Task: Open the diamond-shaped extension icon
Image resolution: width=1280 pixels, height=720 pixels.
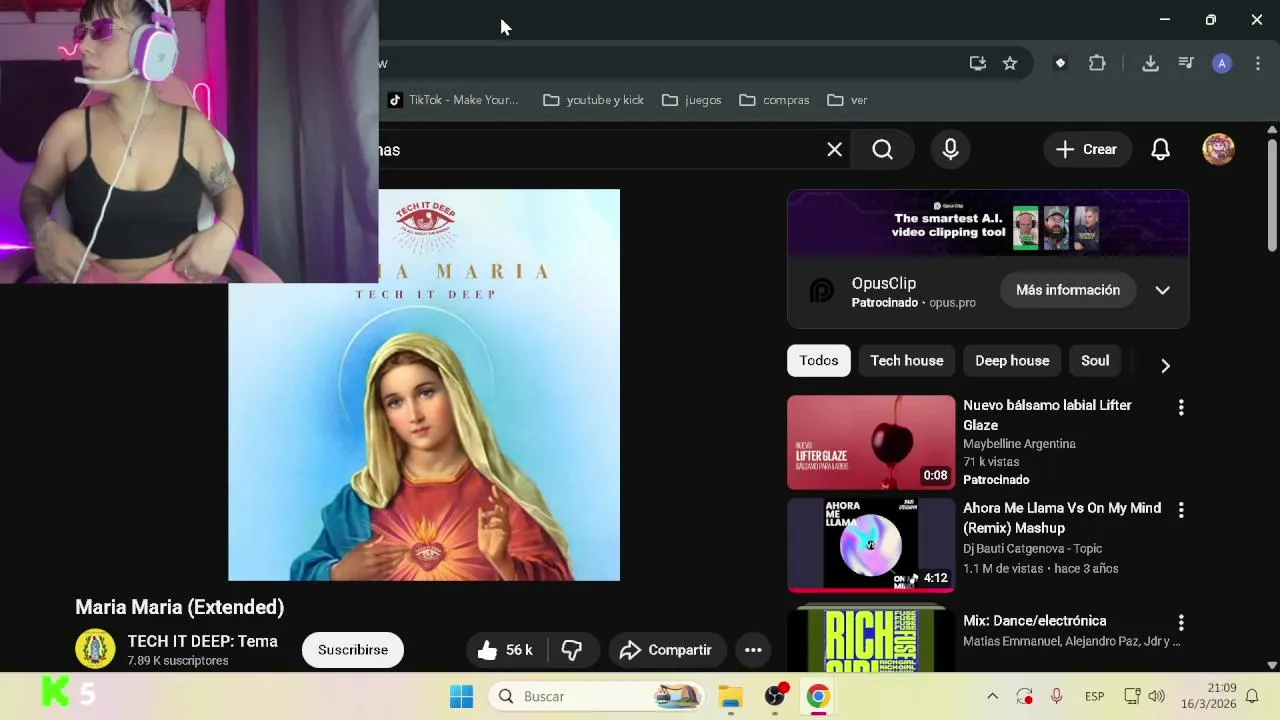Action: point(1060,63)
